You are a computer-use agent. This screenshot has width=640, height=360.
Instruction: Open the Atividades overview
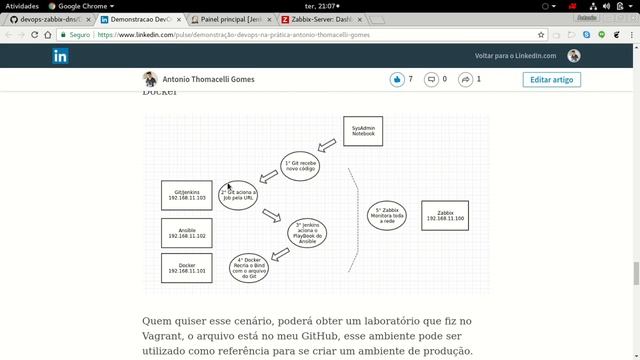[22, 6]
